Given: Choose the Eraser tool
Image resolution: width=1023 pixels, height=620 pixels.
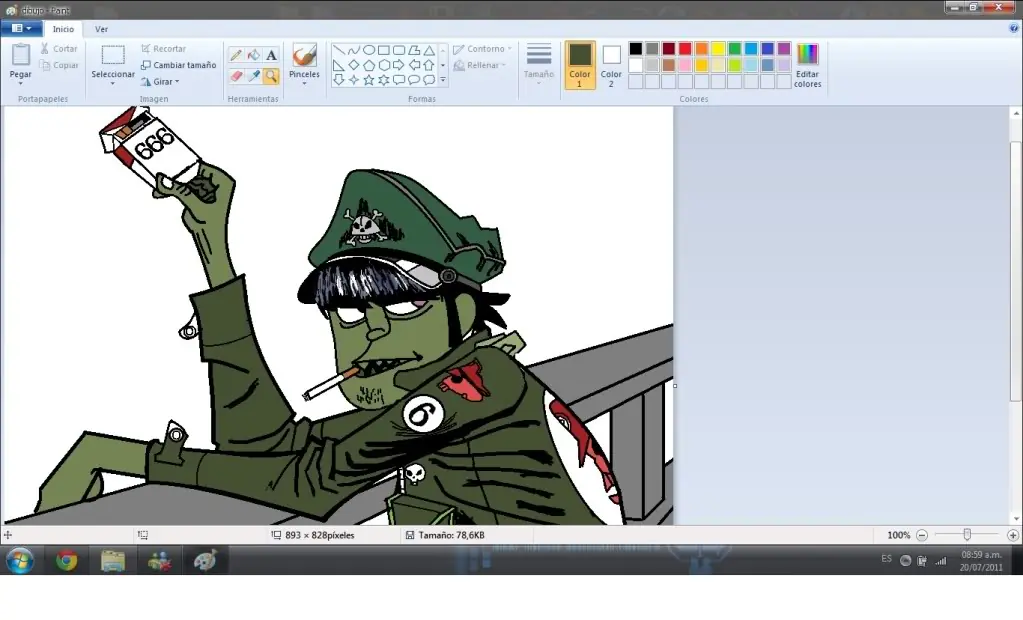Looking at the screenshot, I should tap(236, 76).
